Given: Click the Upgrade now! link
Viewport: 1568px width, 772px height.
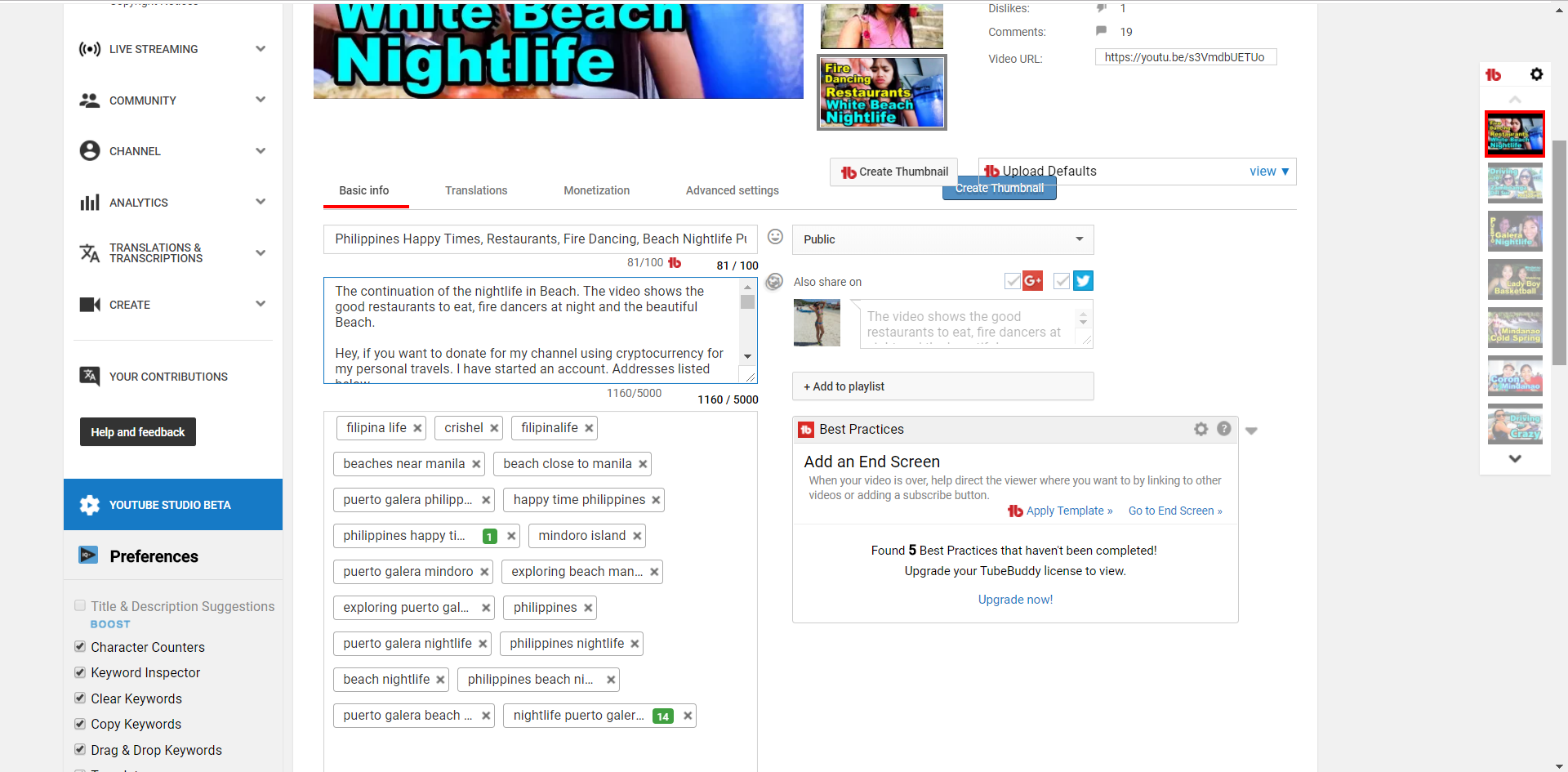Looking at the screenshot, I should point(1014,599).
